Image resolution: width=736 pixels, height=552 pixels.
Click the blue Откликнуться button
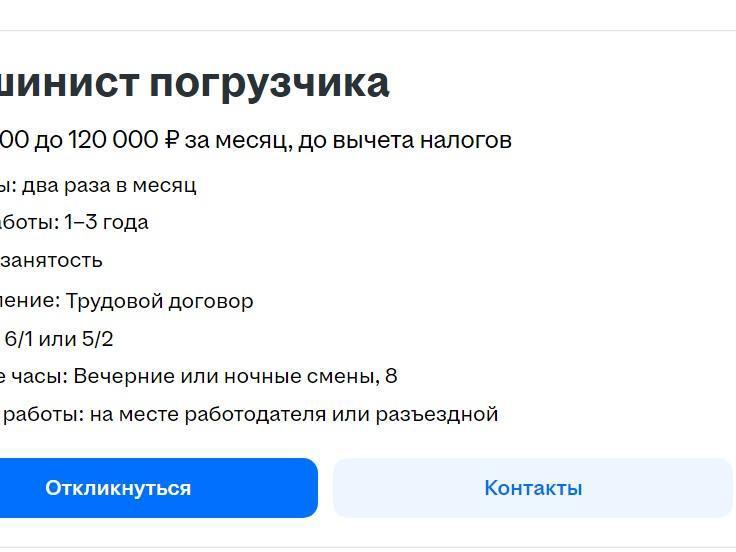(118, 488)
